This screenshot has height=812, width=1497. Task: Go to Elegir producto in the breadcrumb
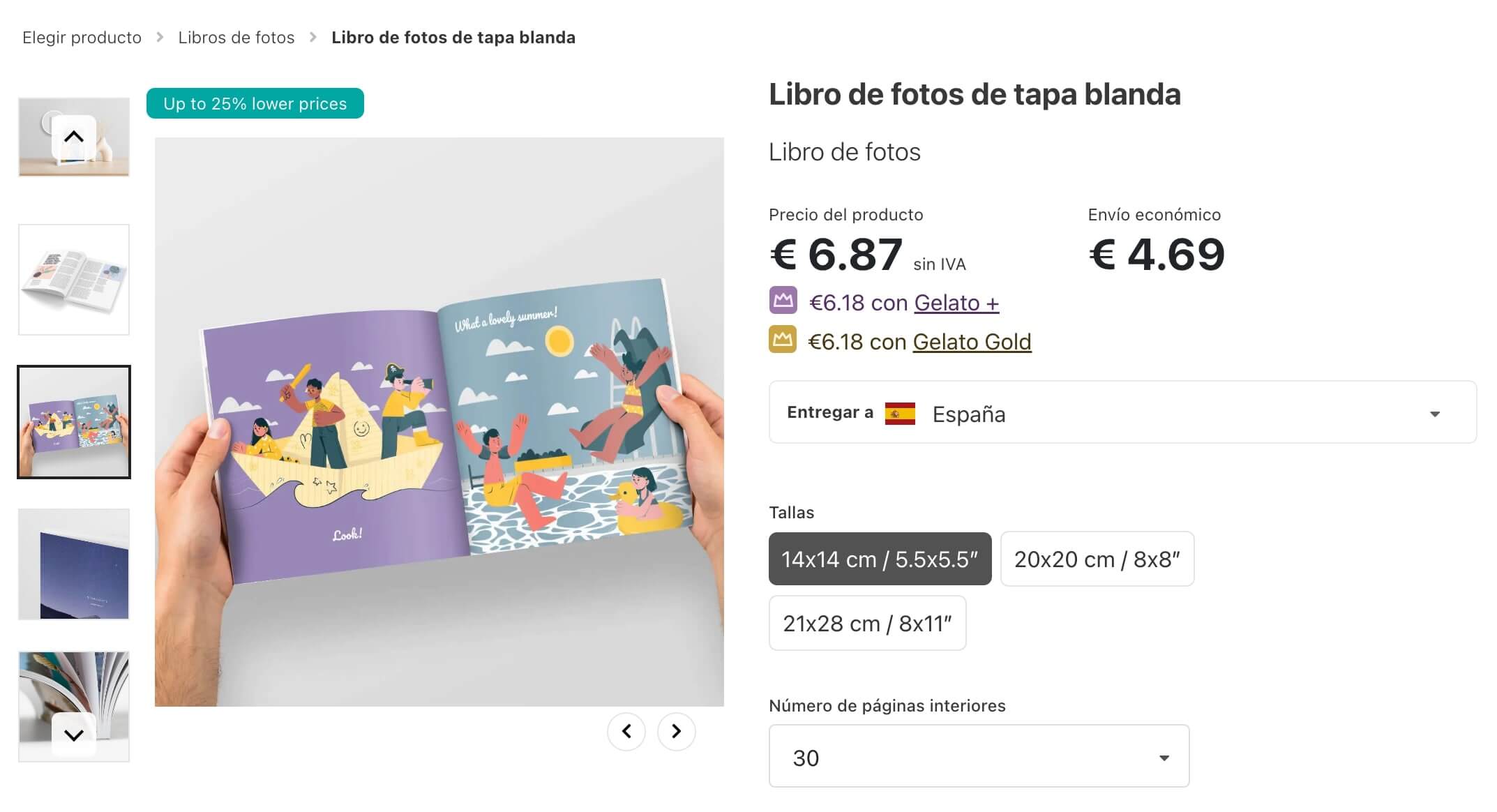(x=82, y=38)
